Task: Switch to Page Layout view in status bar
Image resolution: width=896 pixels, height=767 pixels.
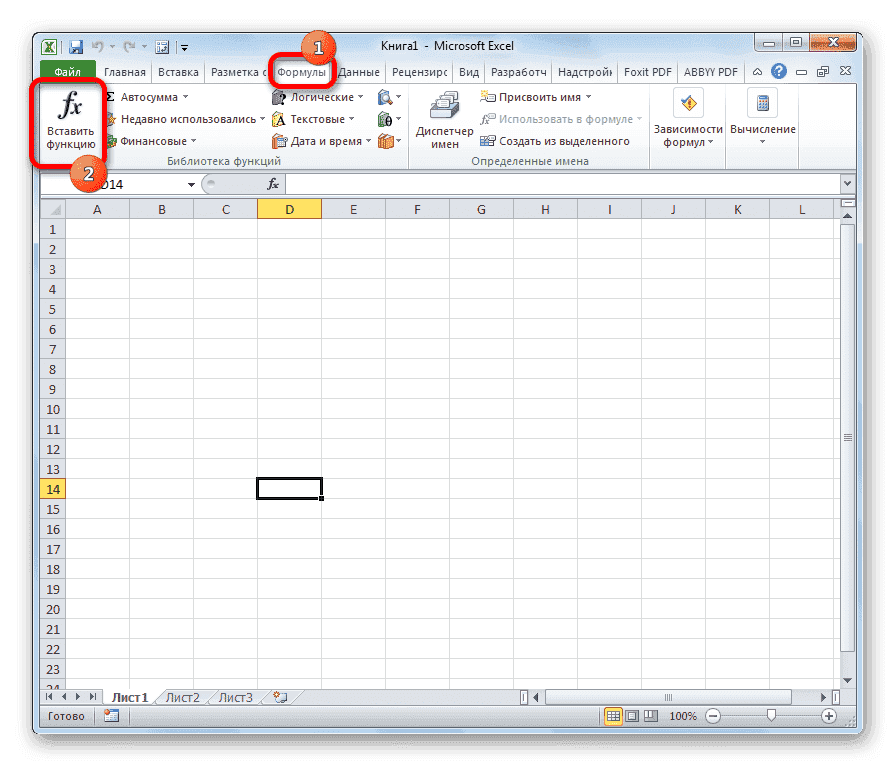Action: (634, 716)
